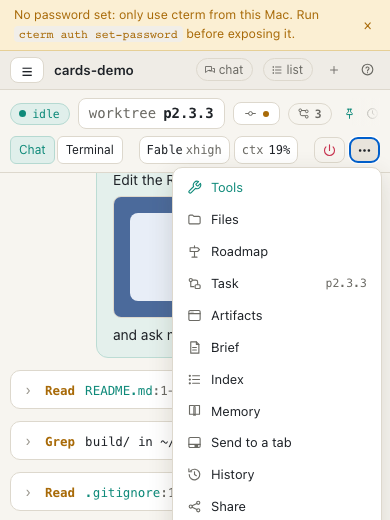Click the share icon beside Share

(x=195, y=507)
